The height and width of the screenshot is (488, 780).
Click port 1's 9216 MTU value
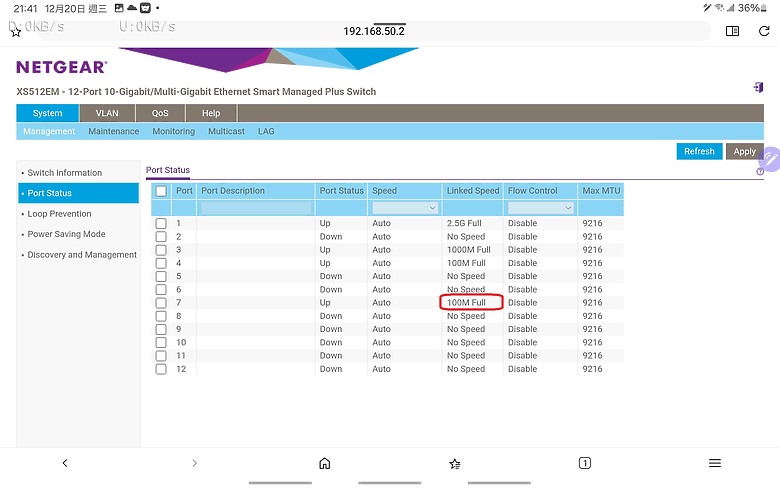[592, 223]
